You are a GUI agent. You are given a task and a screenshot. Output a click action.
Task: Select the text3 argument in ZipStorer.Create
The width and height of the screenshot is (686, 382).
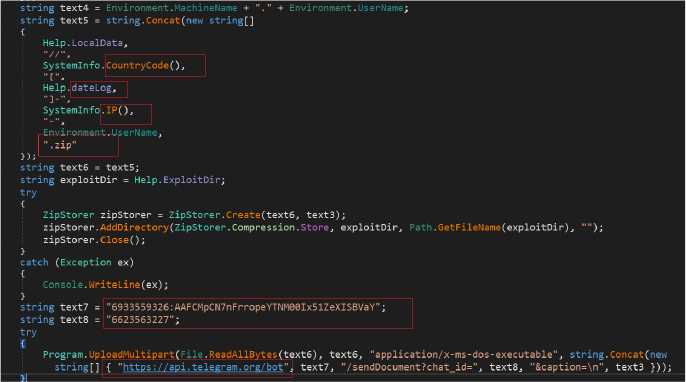[320, 215]
